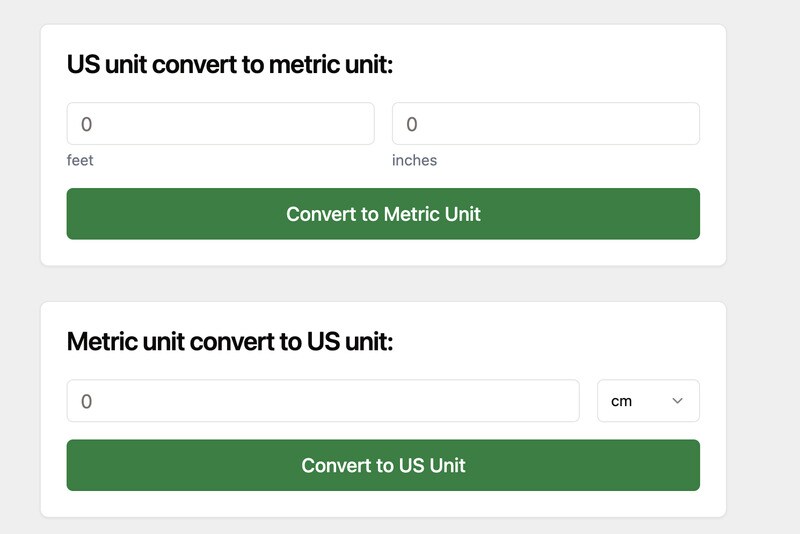The height and width of the screenshot is (534, 800).
Task: Click the 0 placeholder in the metric box
Action: (86, 401)
